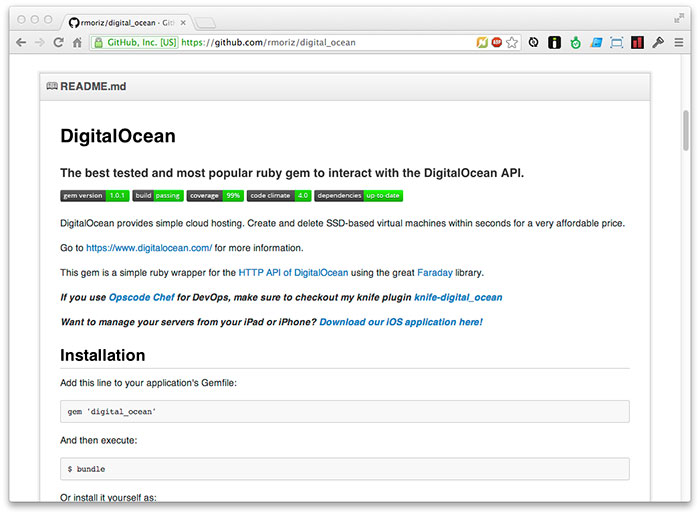The image size is (700, 515).
Task: Close the rmoriz/digital_ocean tab
Action: 183,23
